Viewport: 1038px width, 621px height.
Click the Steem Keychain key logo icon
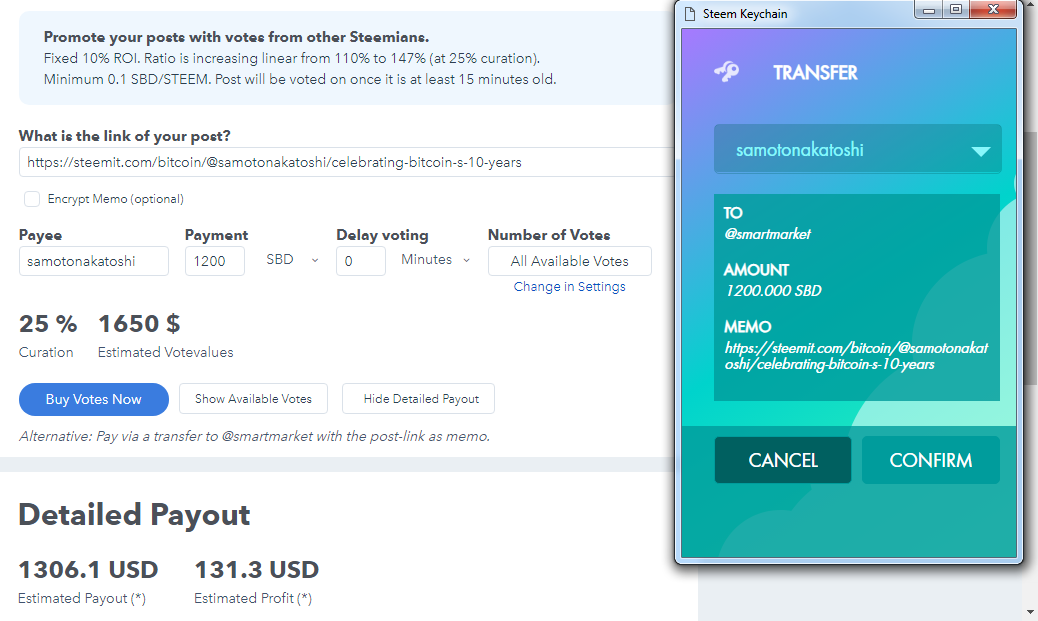coord(727,72)
